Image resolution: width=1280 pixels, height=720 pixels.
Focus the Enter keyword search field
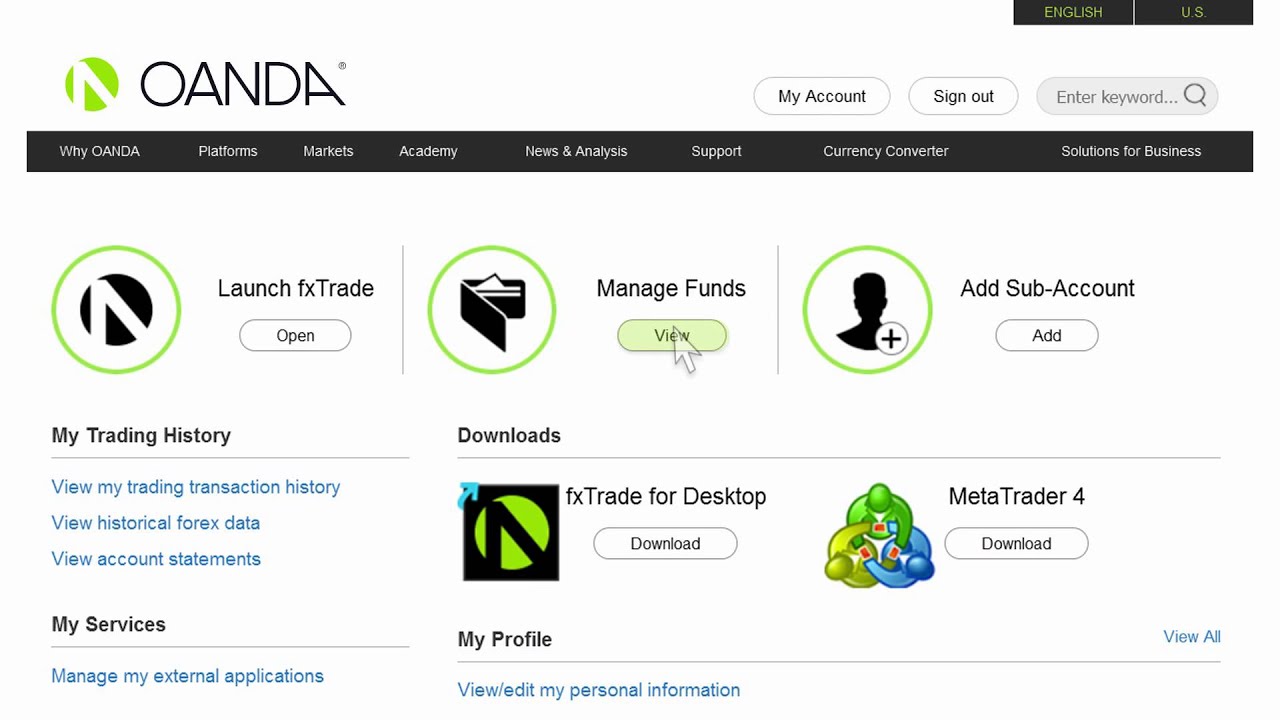point(1127,96)
